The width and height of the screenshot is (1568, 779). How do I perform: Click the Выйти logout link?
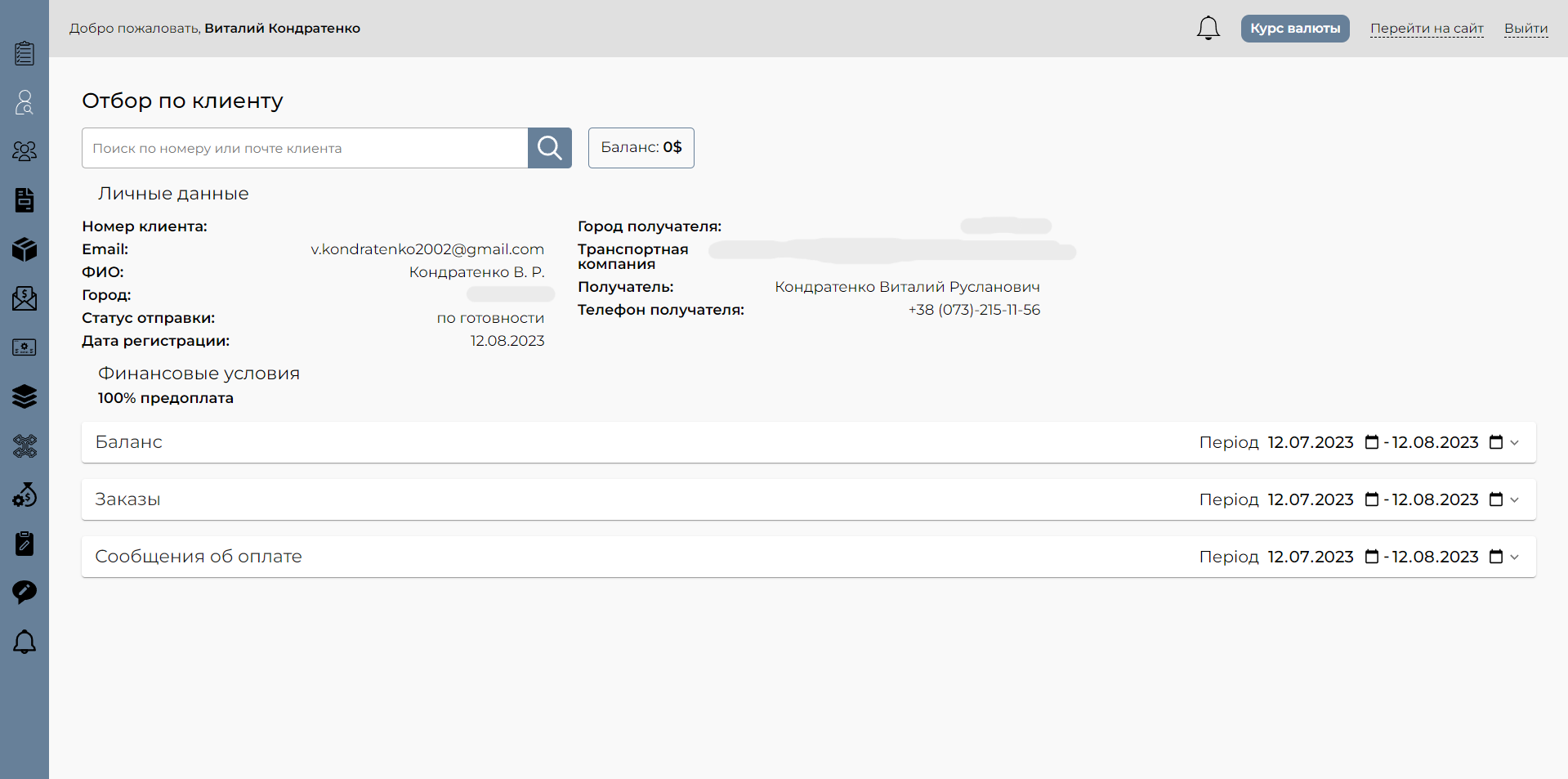[x=1526, y=29]
